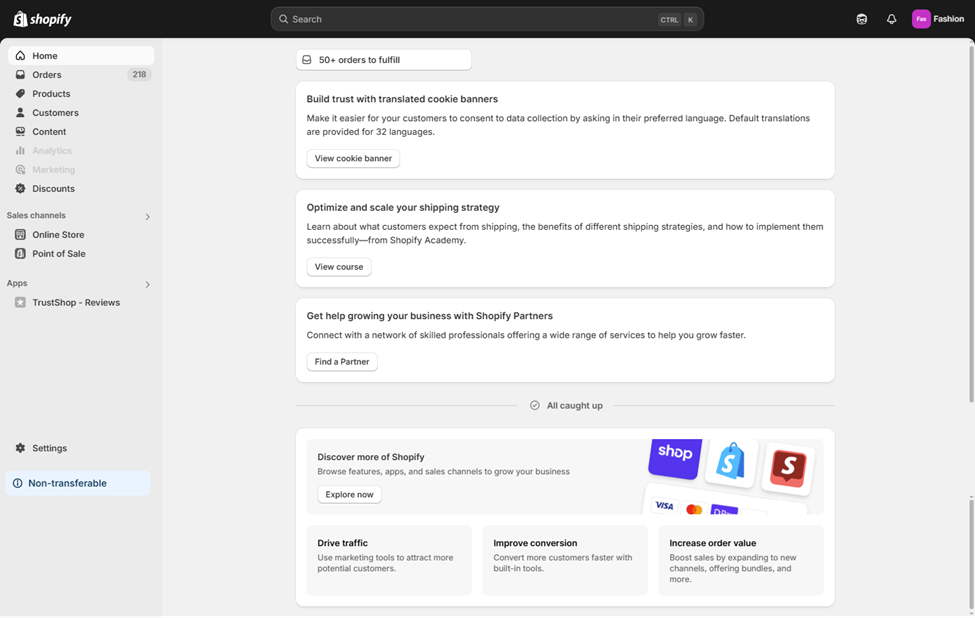Viewport: 975px width, 618px height.
Task: Click the Explore now button
Action: click(349, 494)
